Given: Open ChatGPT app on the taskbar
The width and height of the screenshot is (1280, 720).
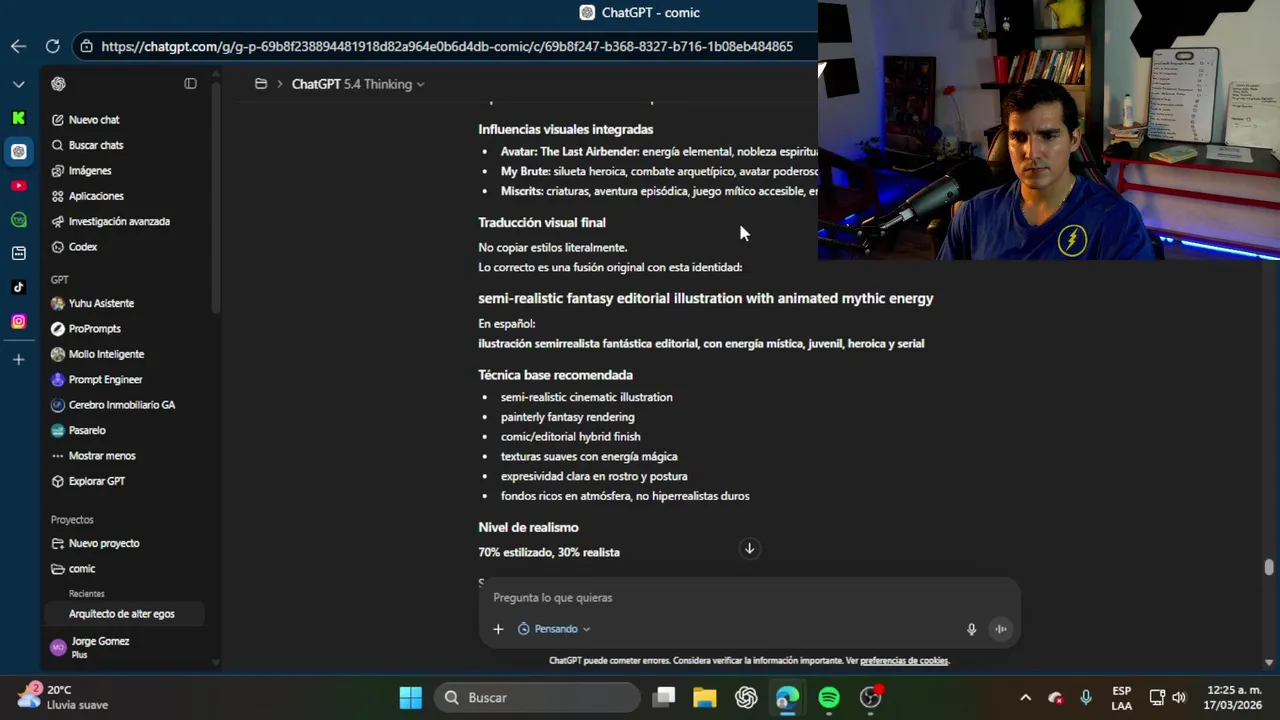Looking at the screenshot, I should coord(746,698).
